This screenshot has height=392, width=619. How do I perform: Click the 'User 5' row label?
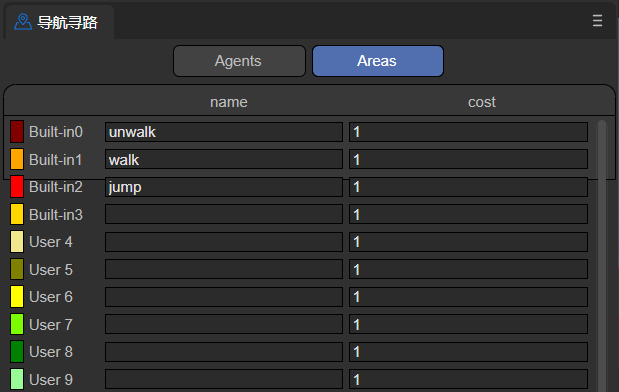pos(51,269)
